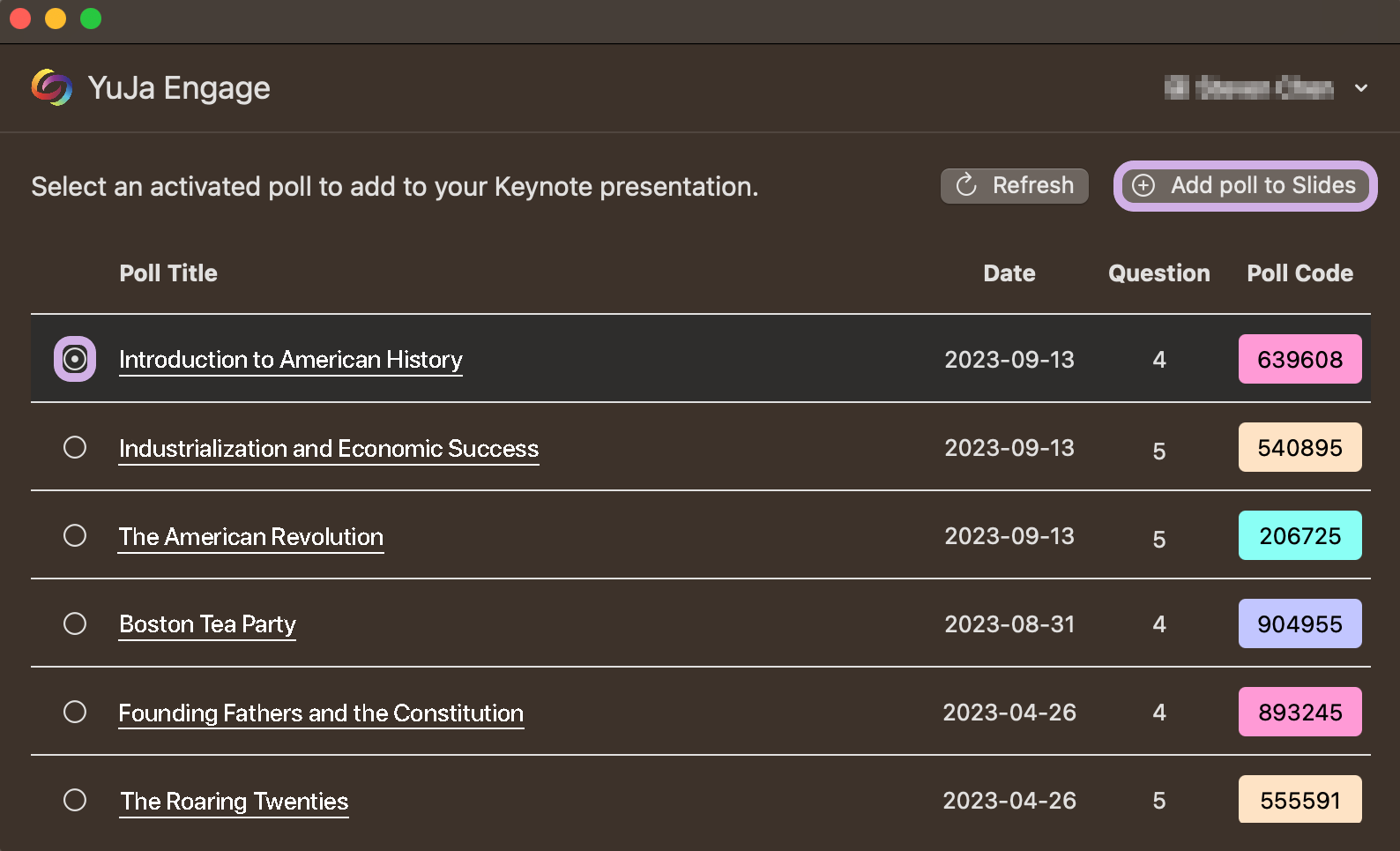Expand the user account dropdown chevron

point(1361,88)
